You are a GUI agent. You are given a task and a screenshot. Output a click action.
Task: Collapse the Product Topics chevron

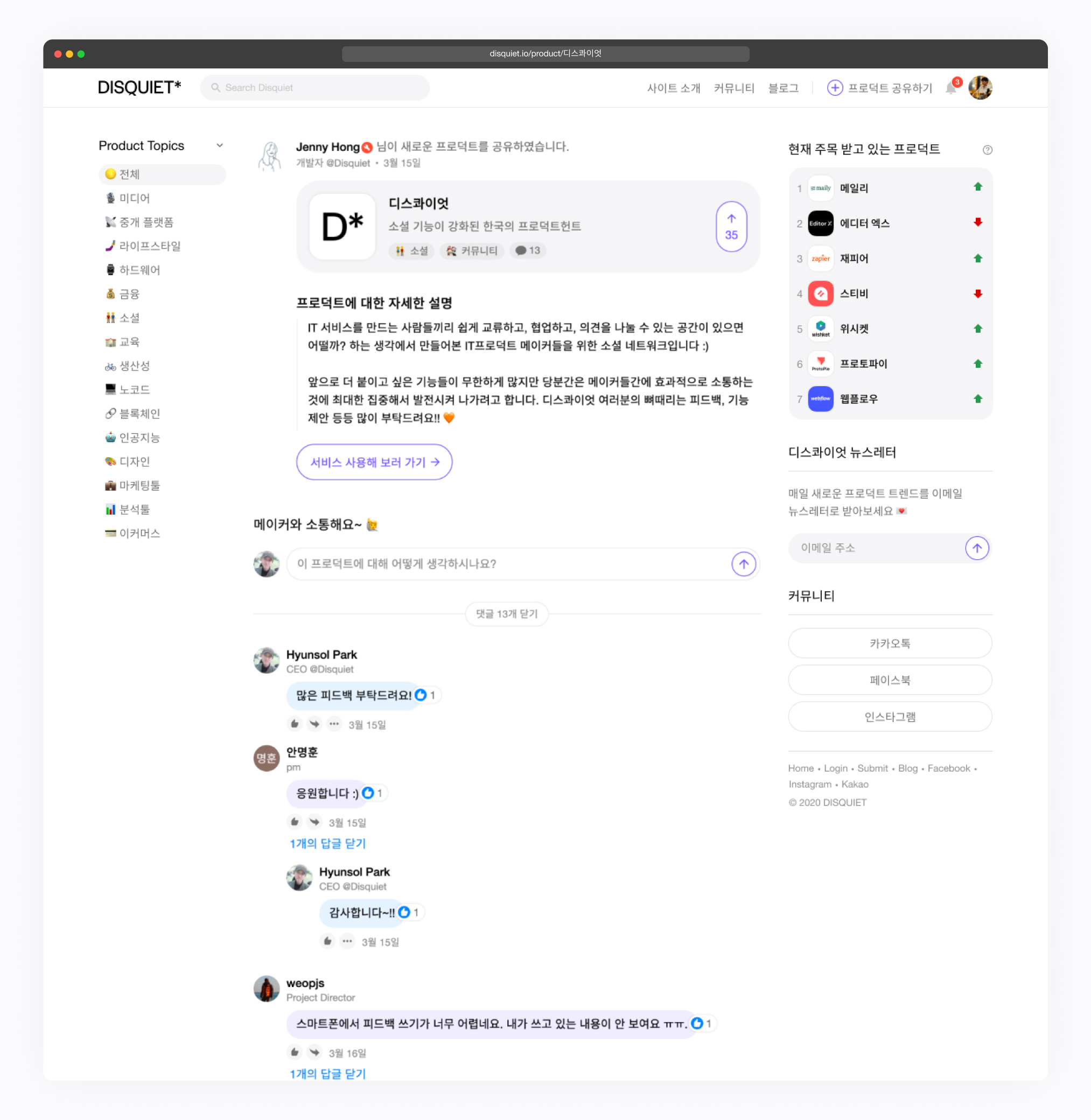[x=220, y=145]
